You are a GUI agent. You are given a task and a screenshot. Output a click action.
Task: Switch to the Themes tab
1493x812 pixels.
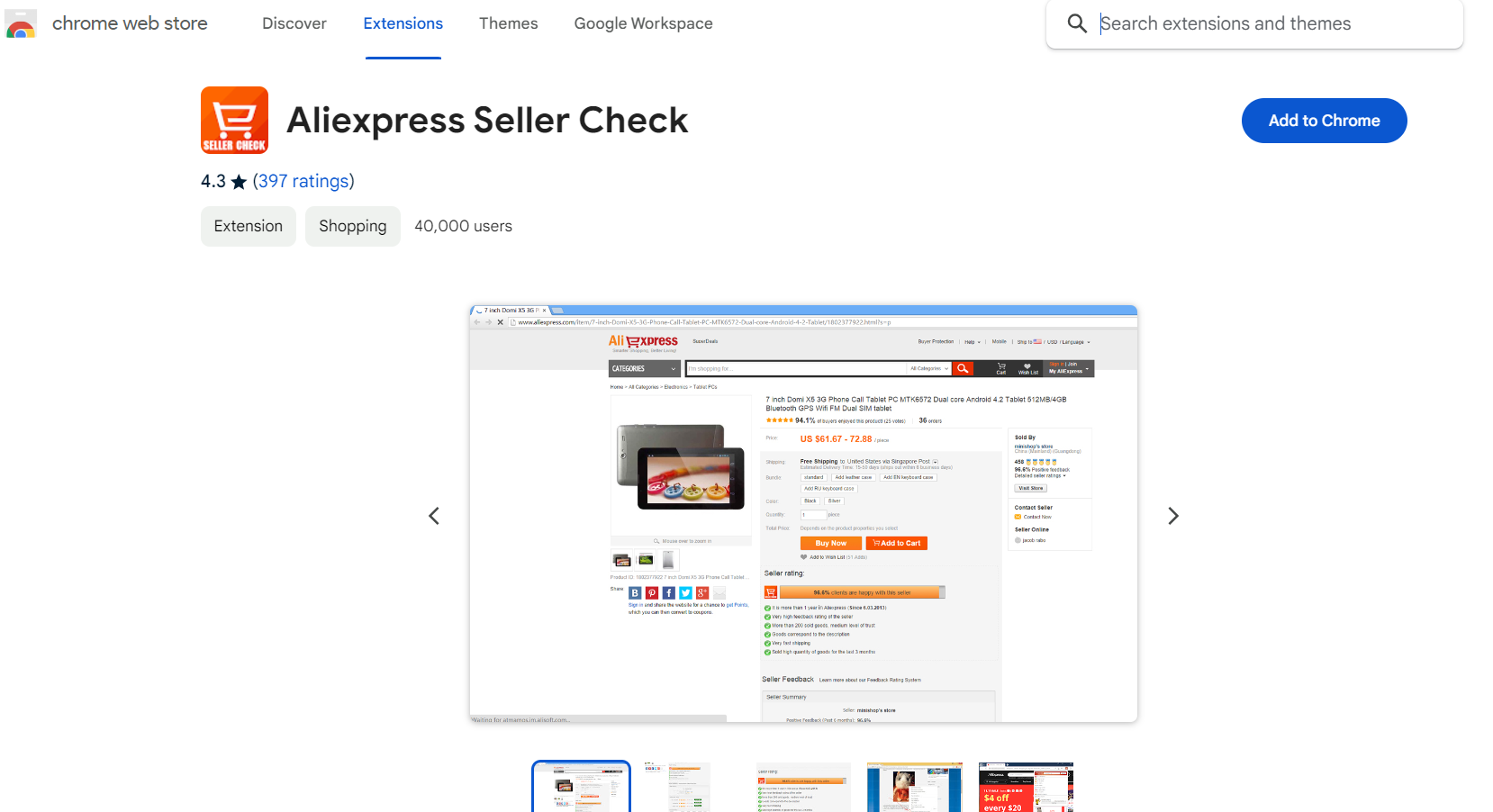tap(509, 23)
